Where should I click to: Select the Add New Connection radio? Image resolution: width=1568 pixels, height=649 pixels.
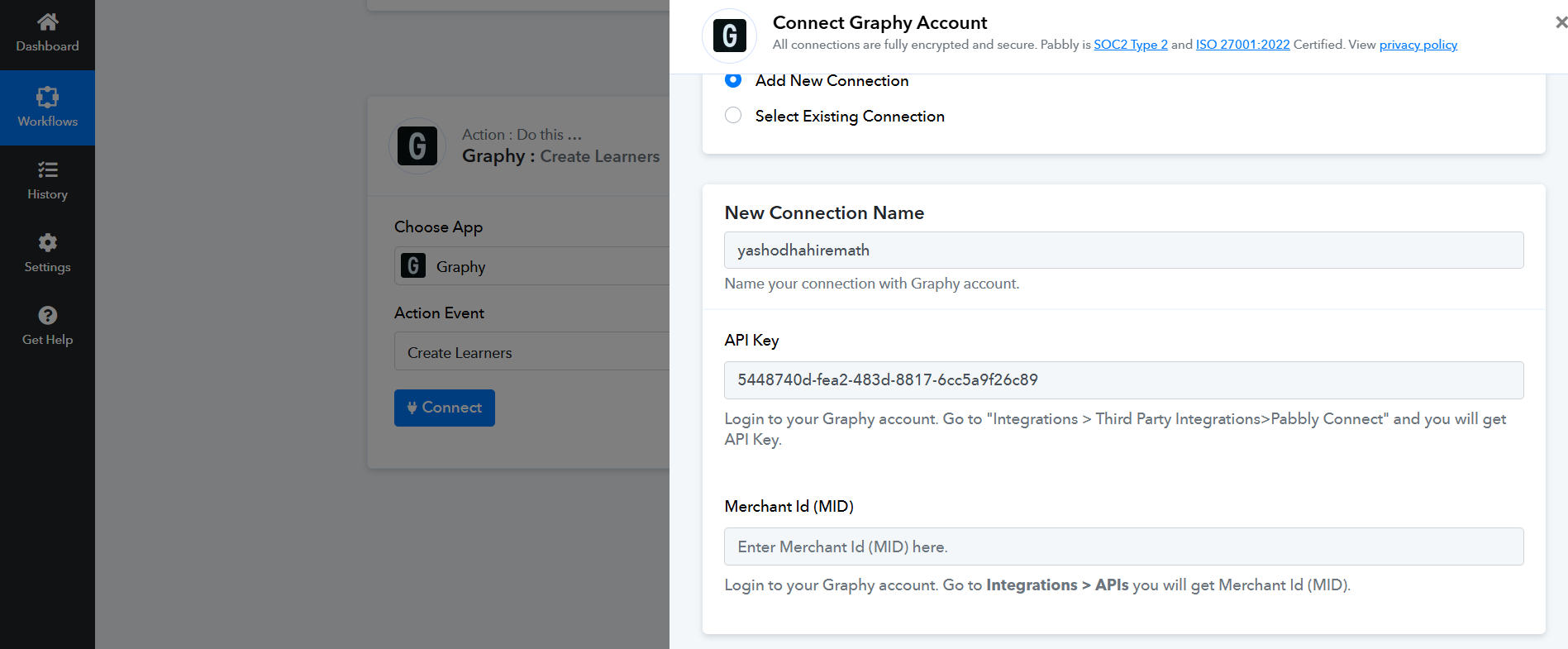point(733,80)
